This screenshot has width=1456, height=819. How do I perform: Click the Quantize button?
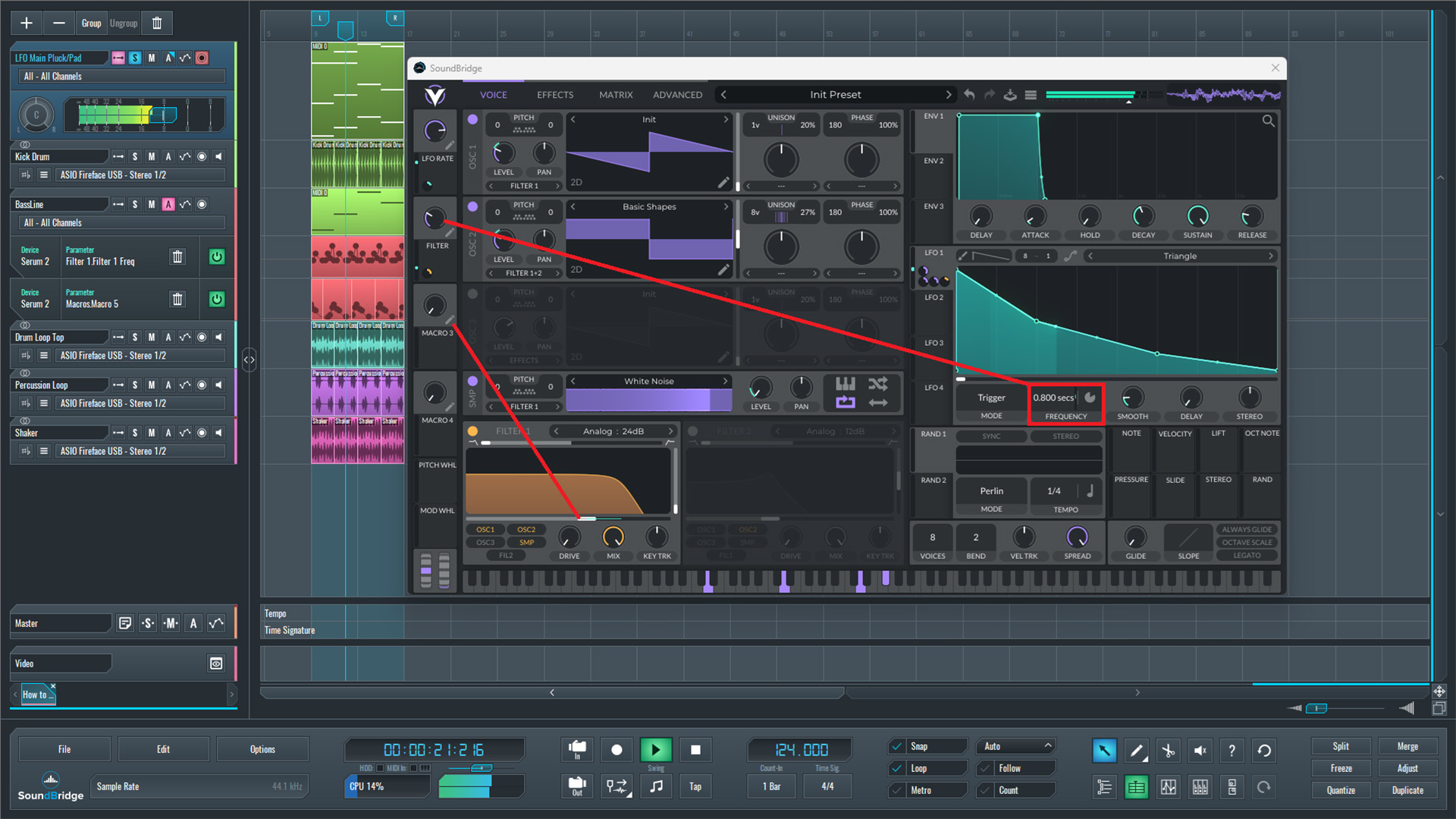coord(1341,790)
